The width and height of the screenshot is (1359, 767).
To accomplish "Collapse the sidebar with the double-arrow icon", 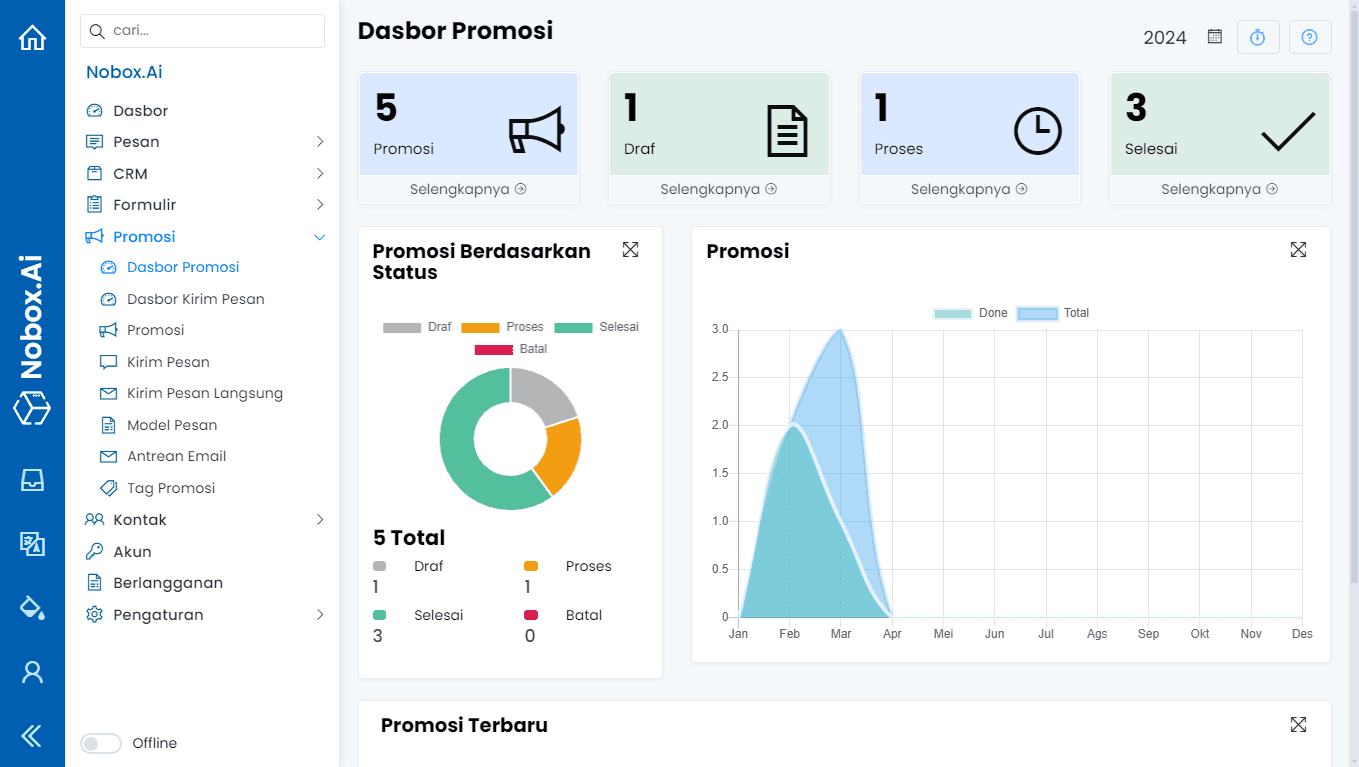I will [32, 737].
